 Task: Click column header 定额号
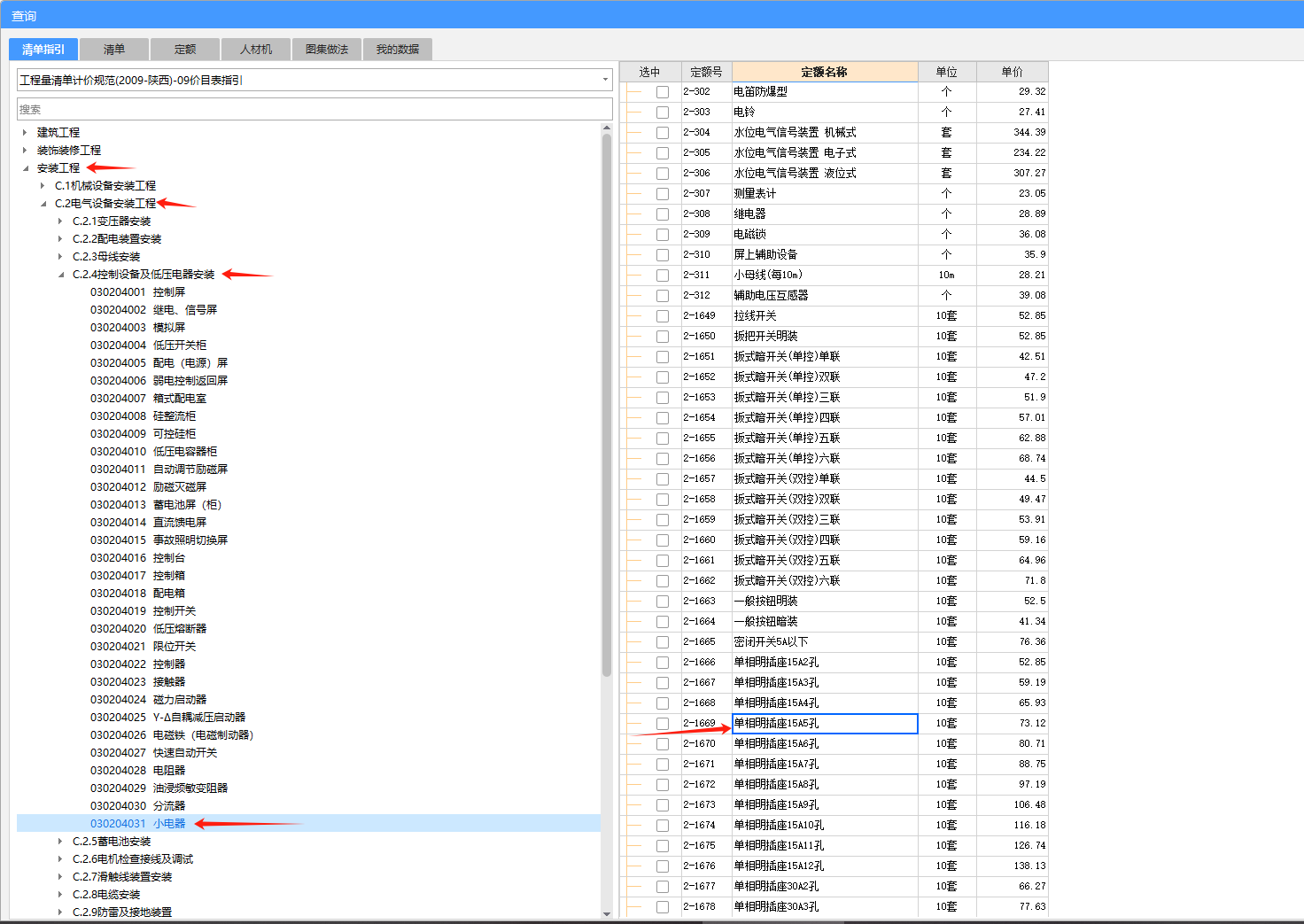pyautogui.click(x=706, y=72)
